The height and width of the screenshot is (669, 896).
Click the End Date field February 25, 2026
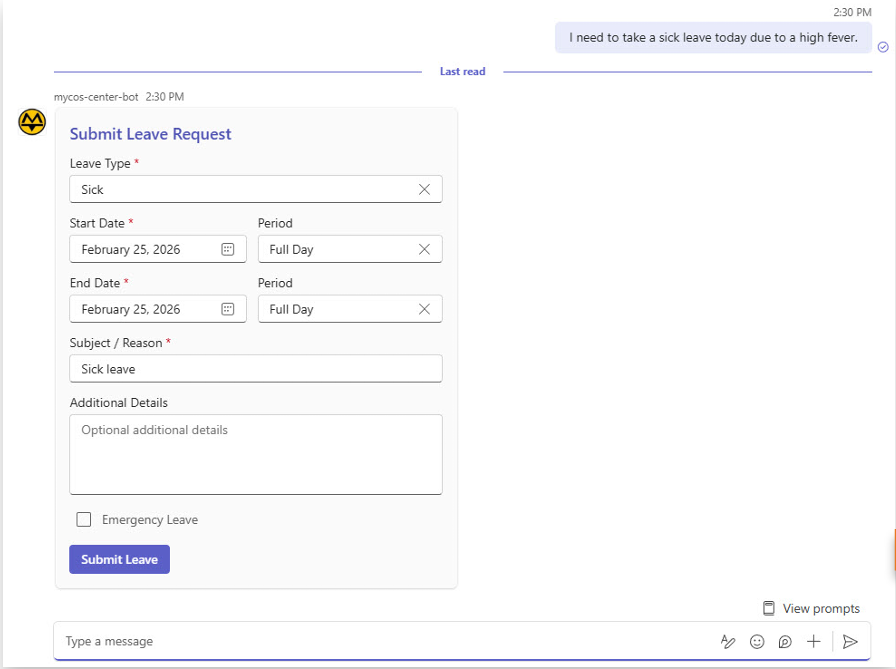click(x=158, y=309)
